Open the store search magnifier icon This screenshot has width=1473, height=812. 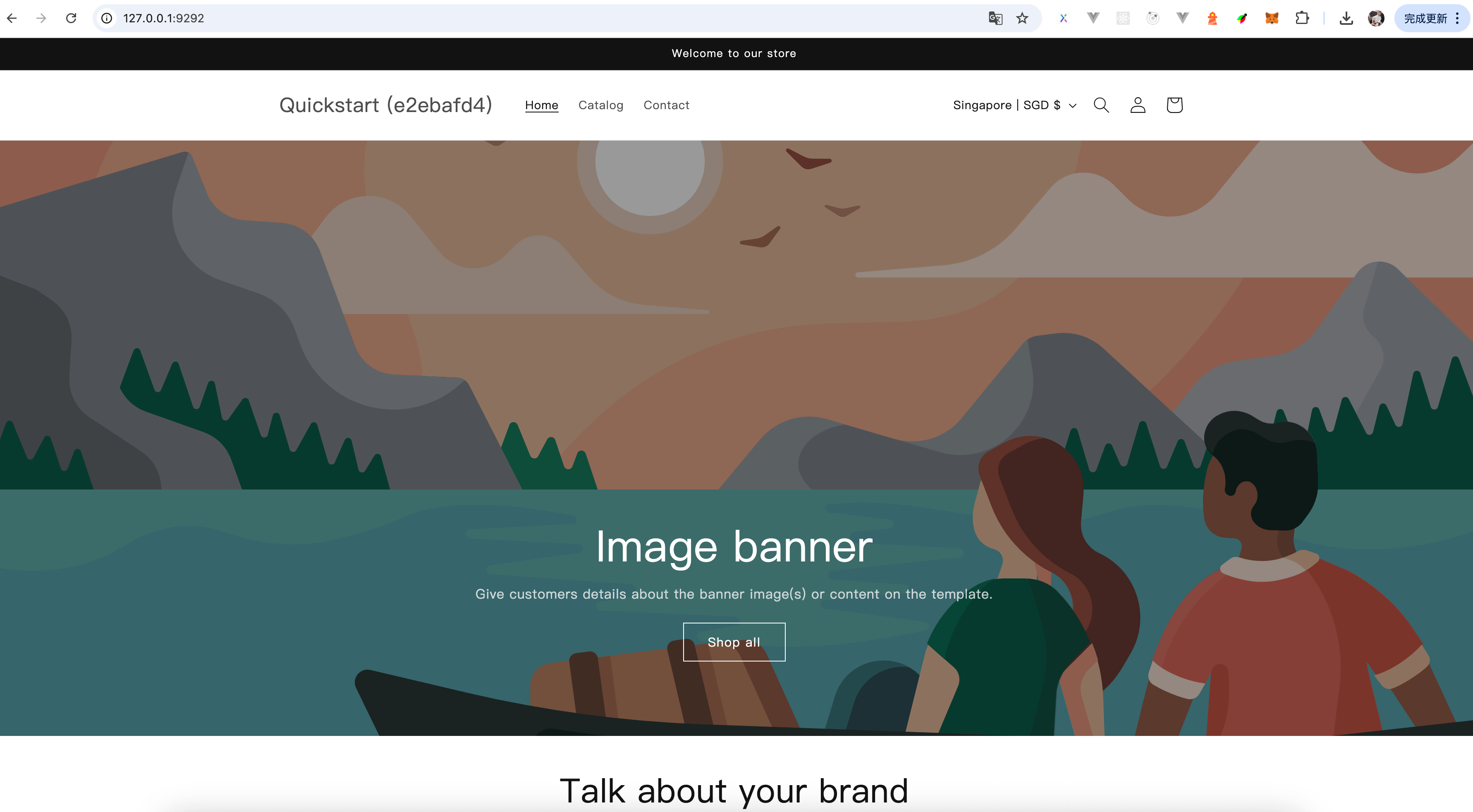click(x=1101, y=105)
